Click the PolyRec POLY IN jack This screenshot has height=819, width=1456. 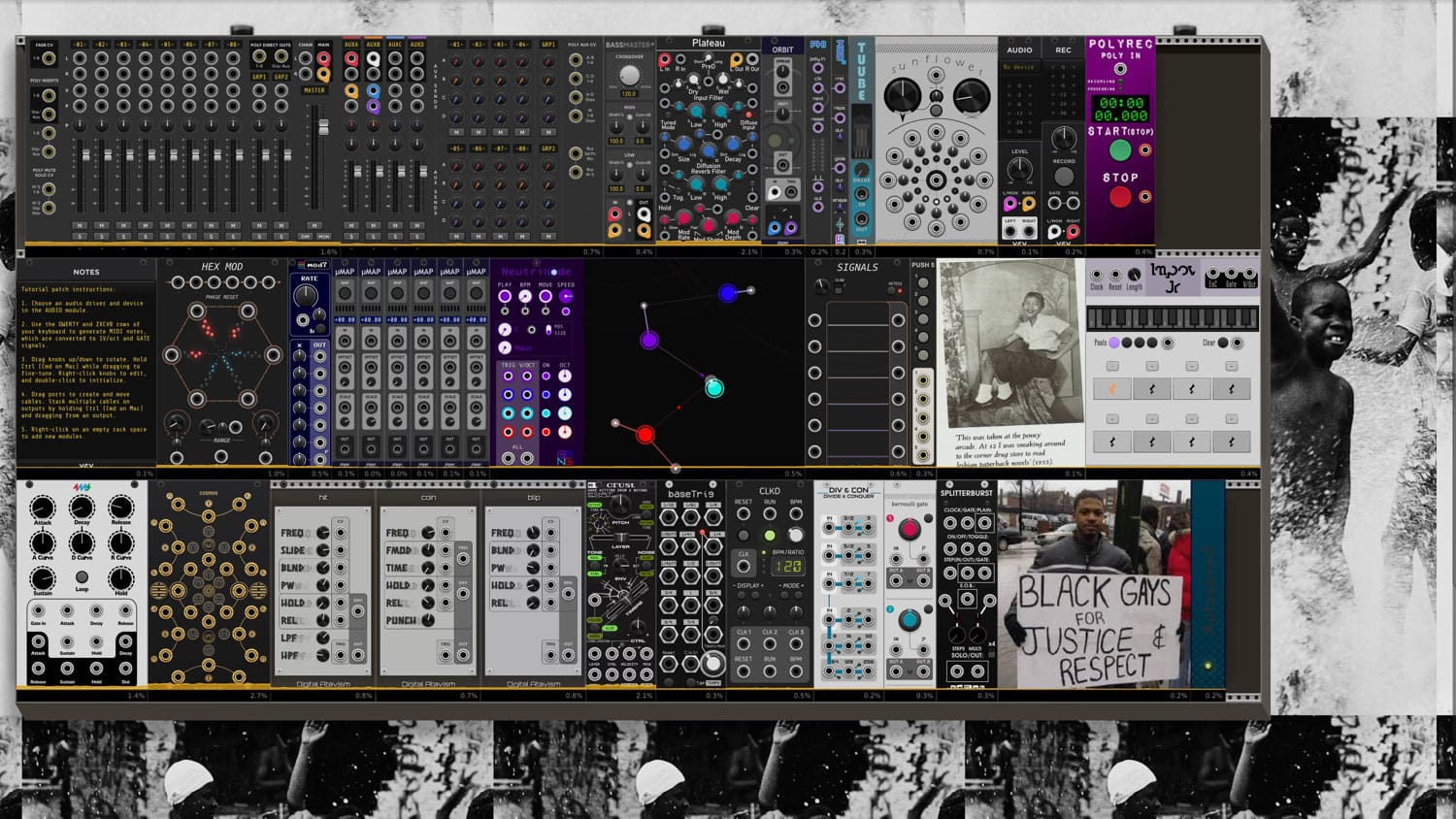[x=1120, y=70]
